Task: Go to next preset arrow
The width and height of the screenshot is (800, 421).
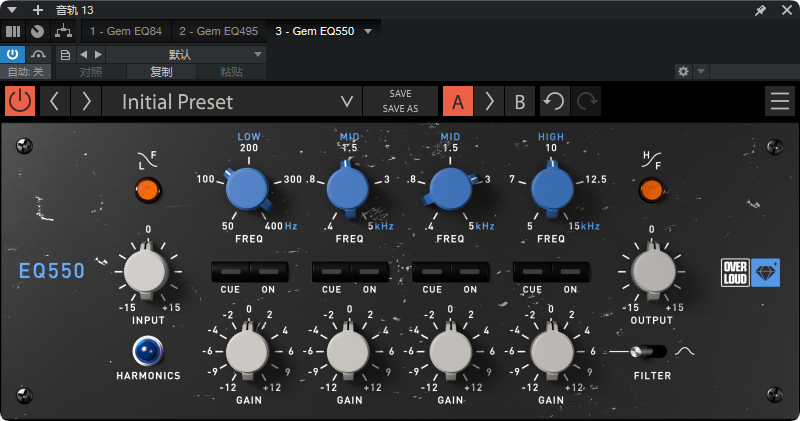Action: [x=86, y=101]
